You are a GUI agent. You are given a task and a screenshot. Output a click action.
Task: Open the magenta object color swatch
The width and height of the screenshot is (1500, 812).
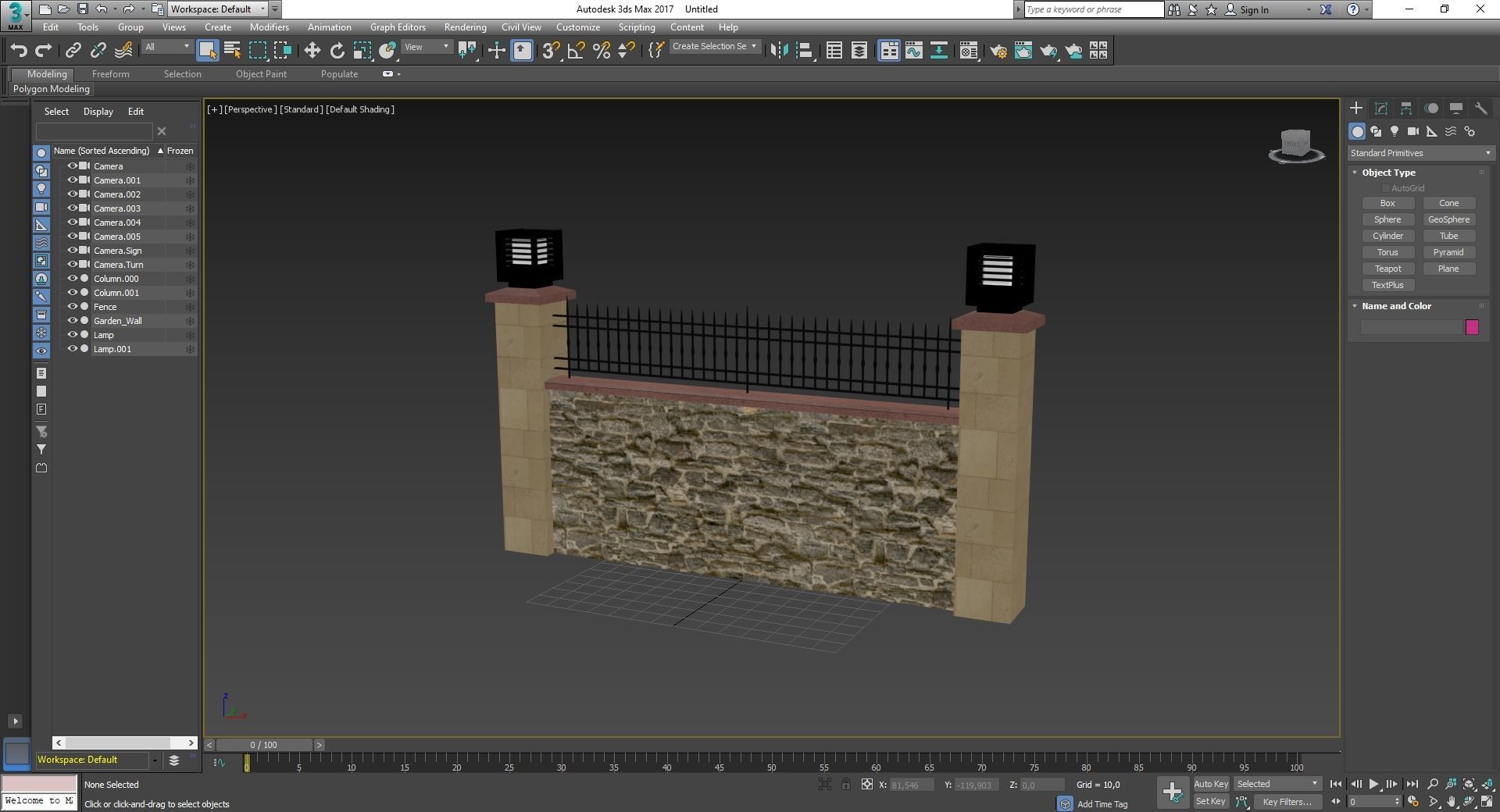[x=1472, y=327]
